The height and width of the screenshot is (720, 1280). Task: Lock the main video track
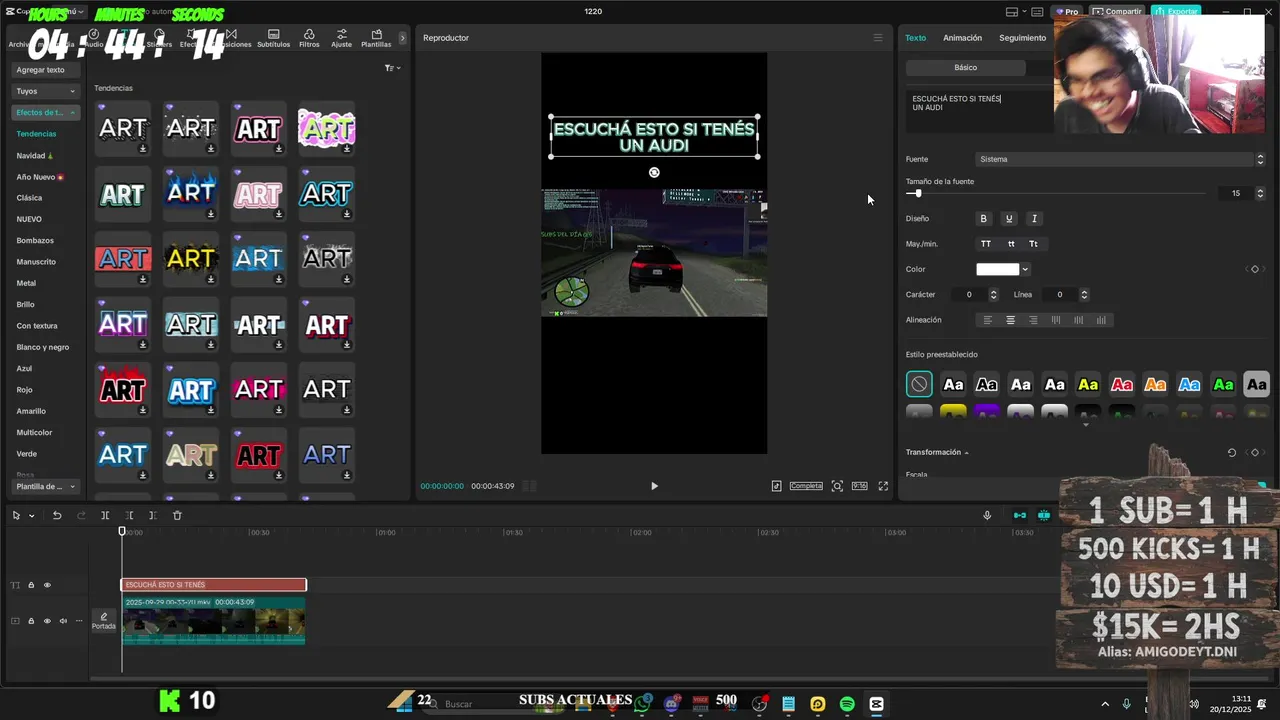pos(31,621)
